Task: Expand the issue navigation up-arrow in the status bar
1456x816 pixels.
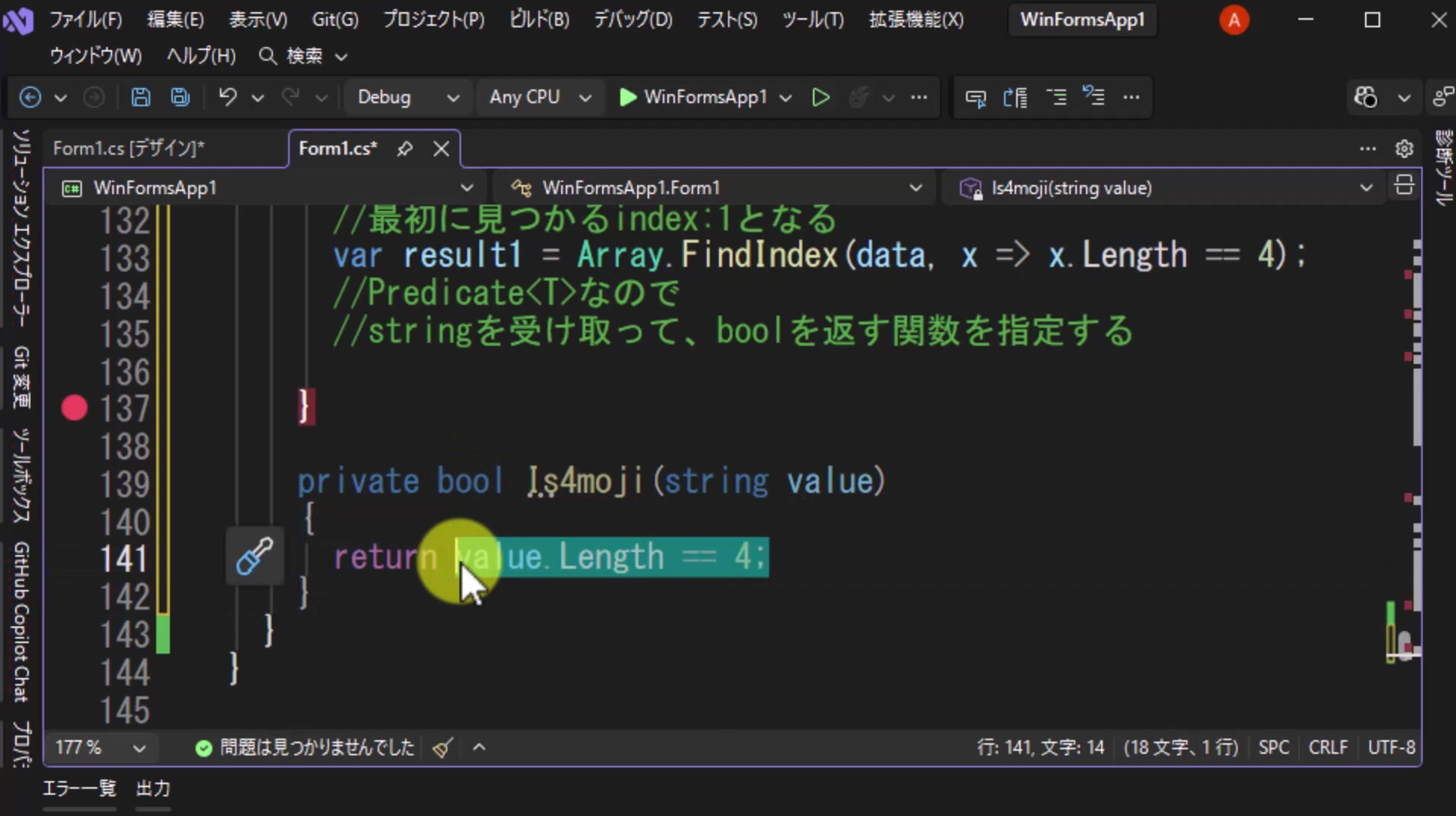Action: coord(479,748)
